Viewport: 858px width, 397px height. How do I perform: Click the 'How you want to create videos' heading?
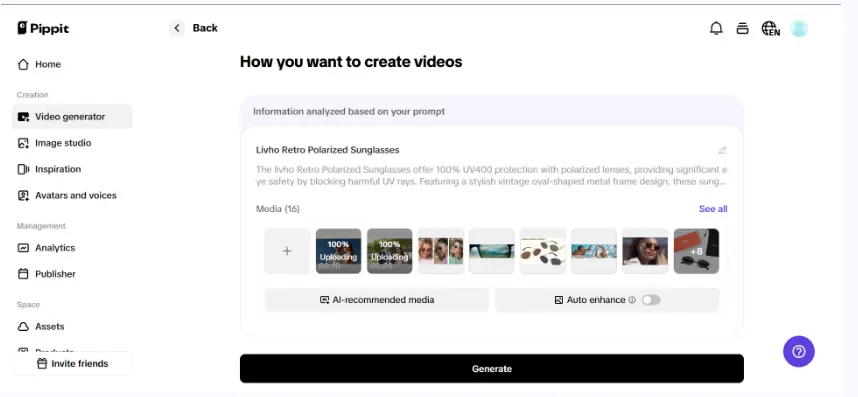click(x=351, y=62)
